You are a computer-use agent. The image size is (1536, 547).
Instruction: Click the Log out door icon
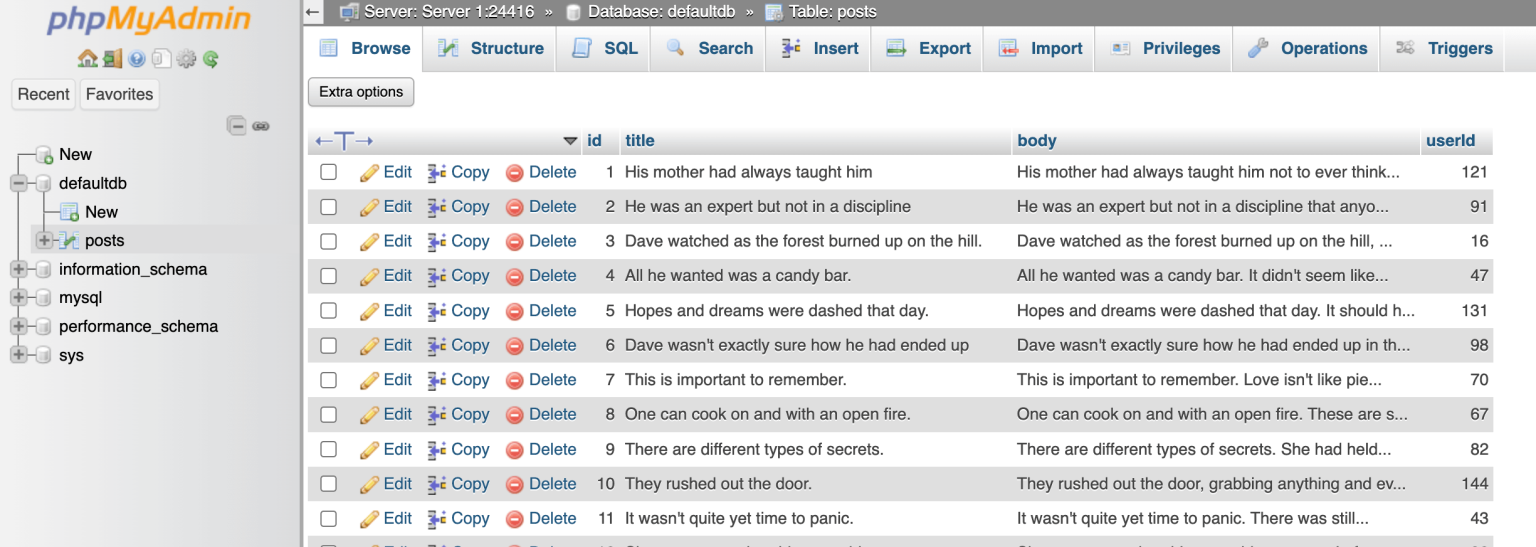click(112, 59)
